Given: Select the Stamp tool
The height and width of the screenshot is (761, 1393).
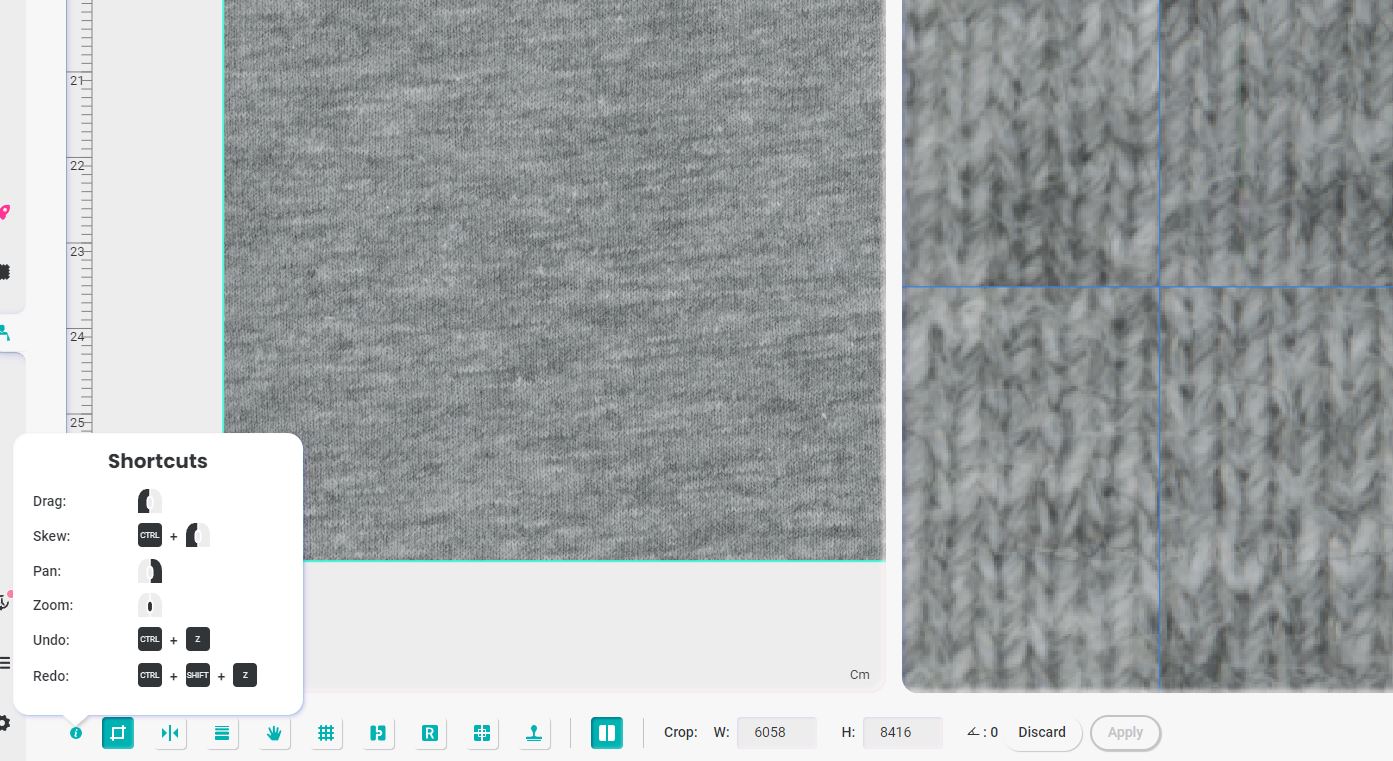Looking at the screenshot, I should (x=534, y=733).
